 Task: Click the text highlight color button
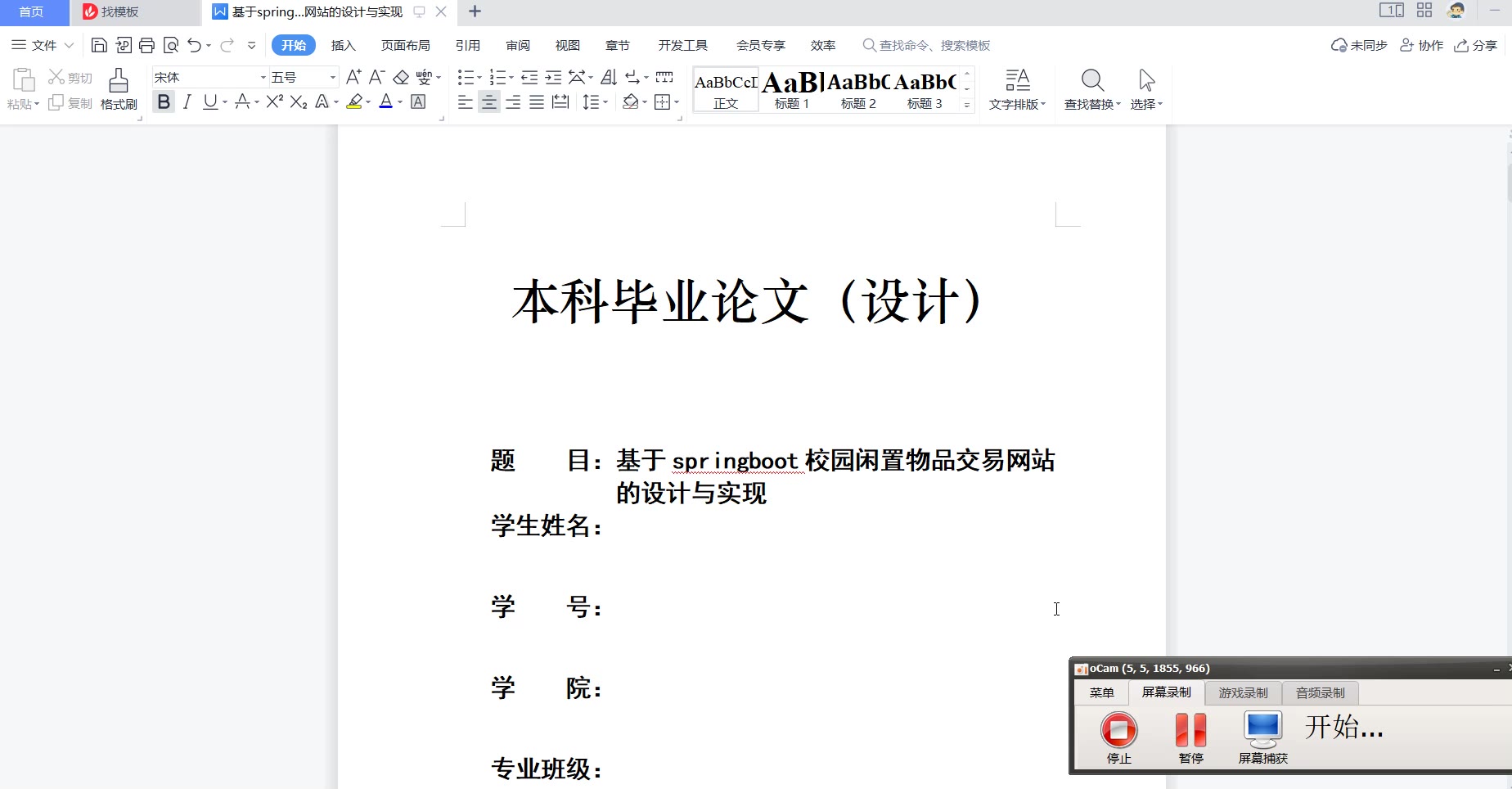[x=354, y=101]
